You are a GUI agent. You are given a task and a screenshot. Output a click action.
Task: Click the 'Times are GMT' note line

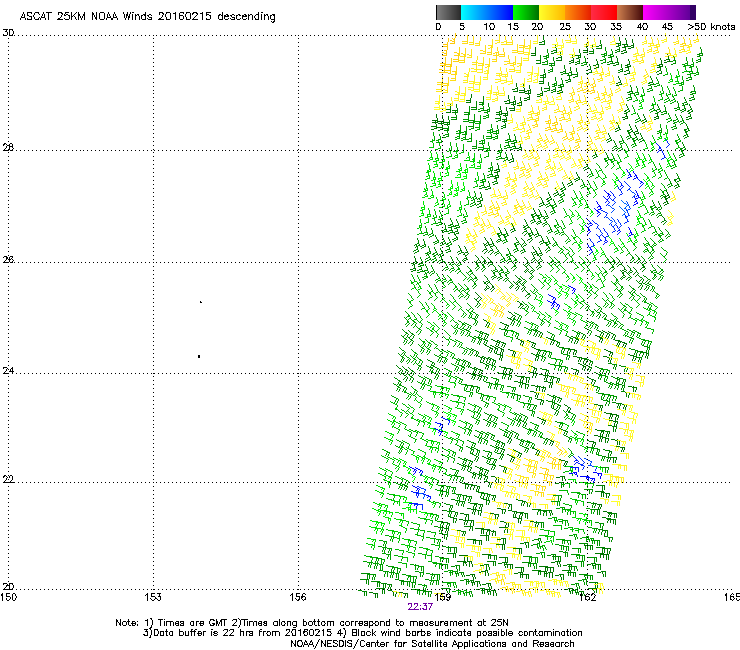pos(312,623)
